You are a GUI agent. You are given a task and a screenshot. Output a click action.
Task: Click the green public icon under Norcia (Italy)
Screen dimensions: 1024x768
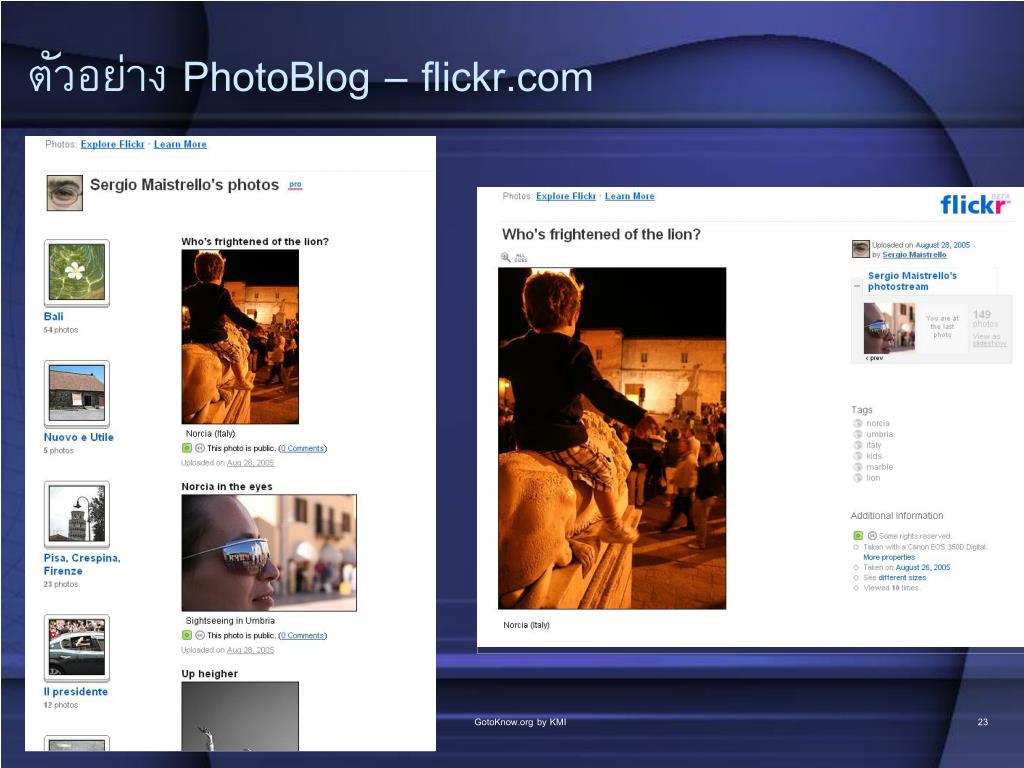click(187, 448)
